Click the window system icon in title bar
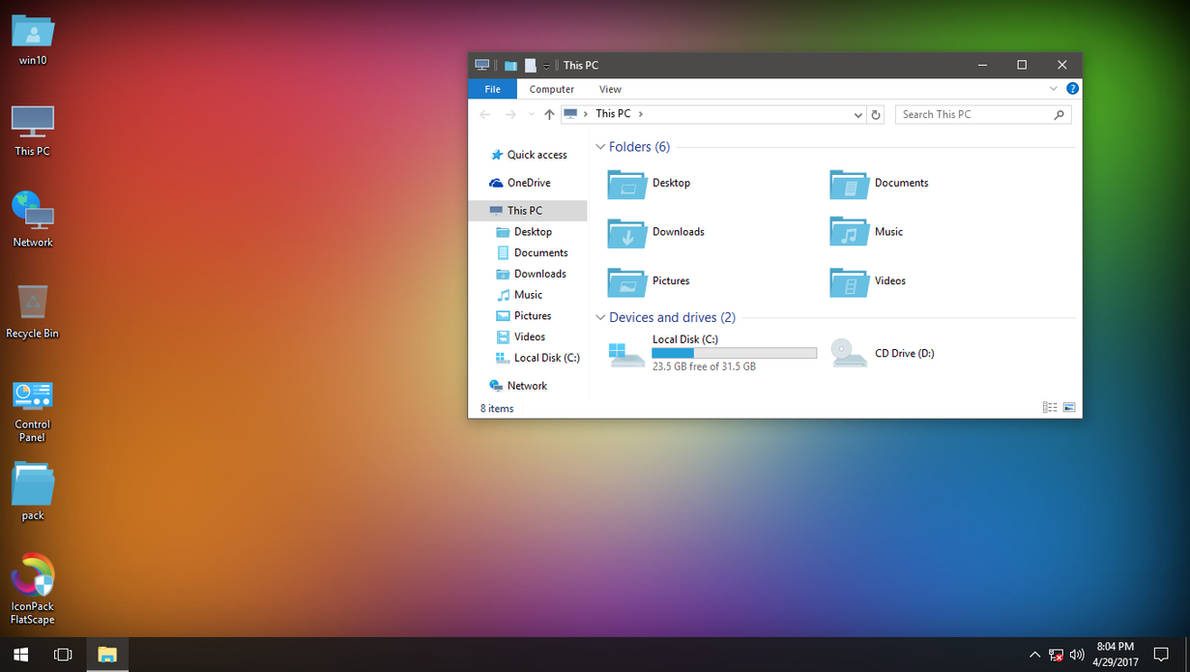Image resolution: width=1190 pixels, height=672 pixels. click(482, 65)
